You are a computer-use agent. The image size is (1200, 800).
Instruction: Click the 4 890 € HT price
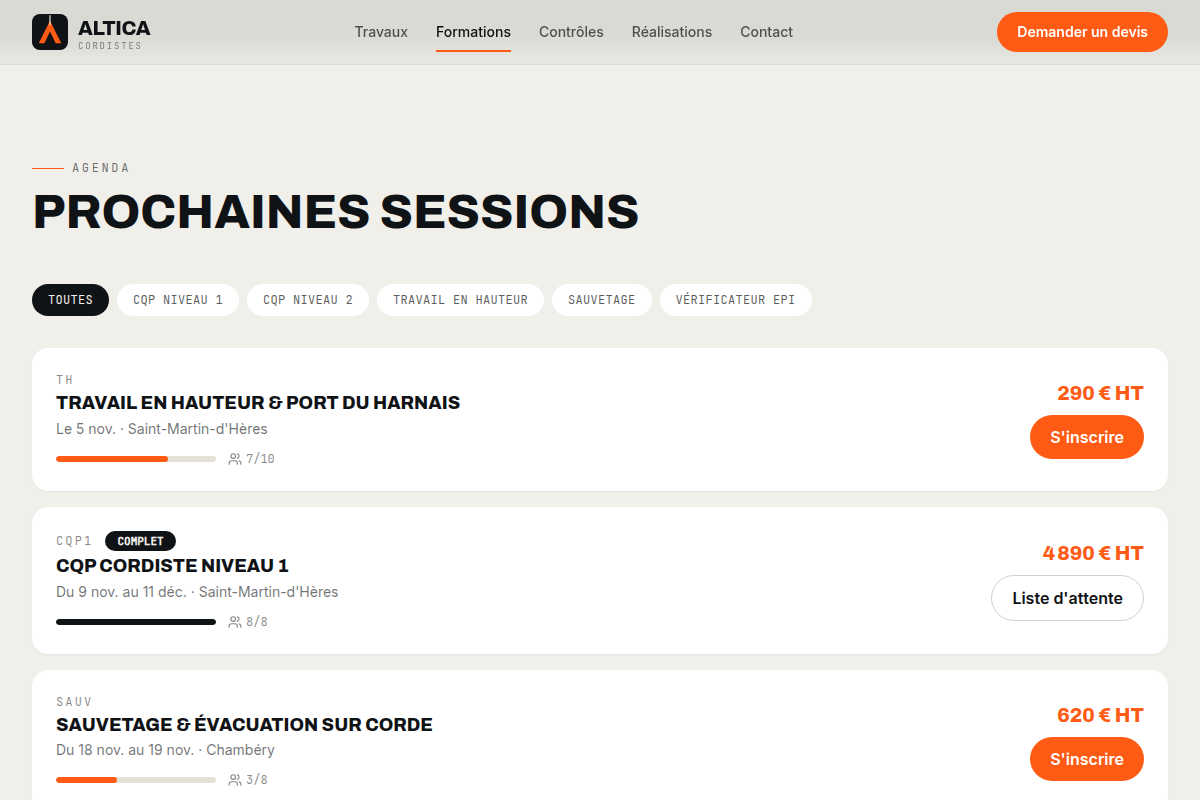(1093, 553)
